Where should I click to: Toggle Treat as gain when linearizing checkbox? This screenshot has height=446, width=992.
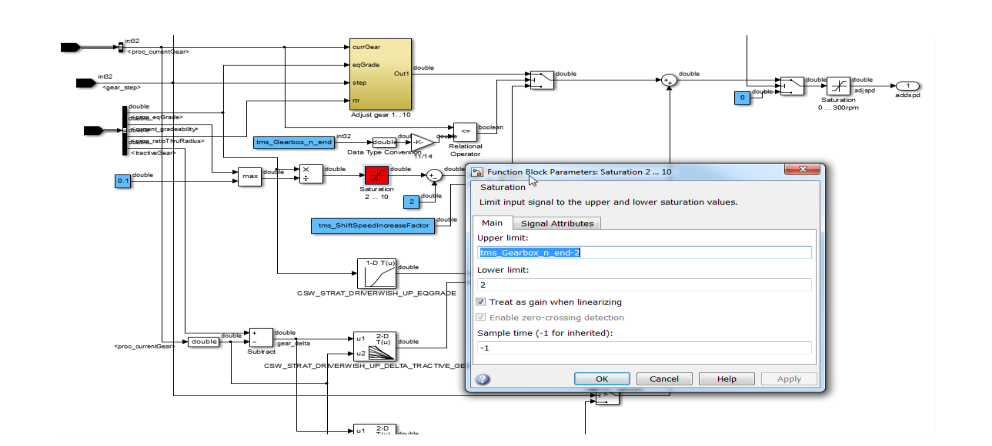pyautogui.click(x=481, y=302)
